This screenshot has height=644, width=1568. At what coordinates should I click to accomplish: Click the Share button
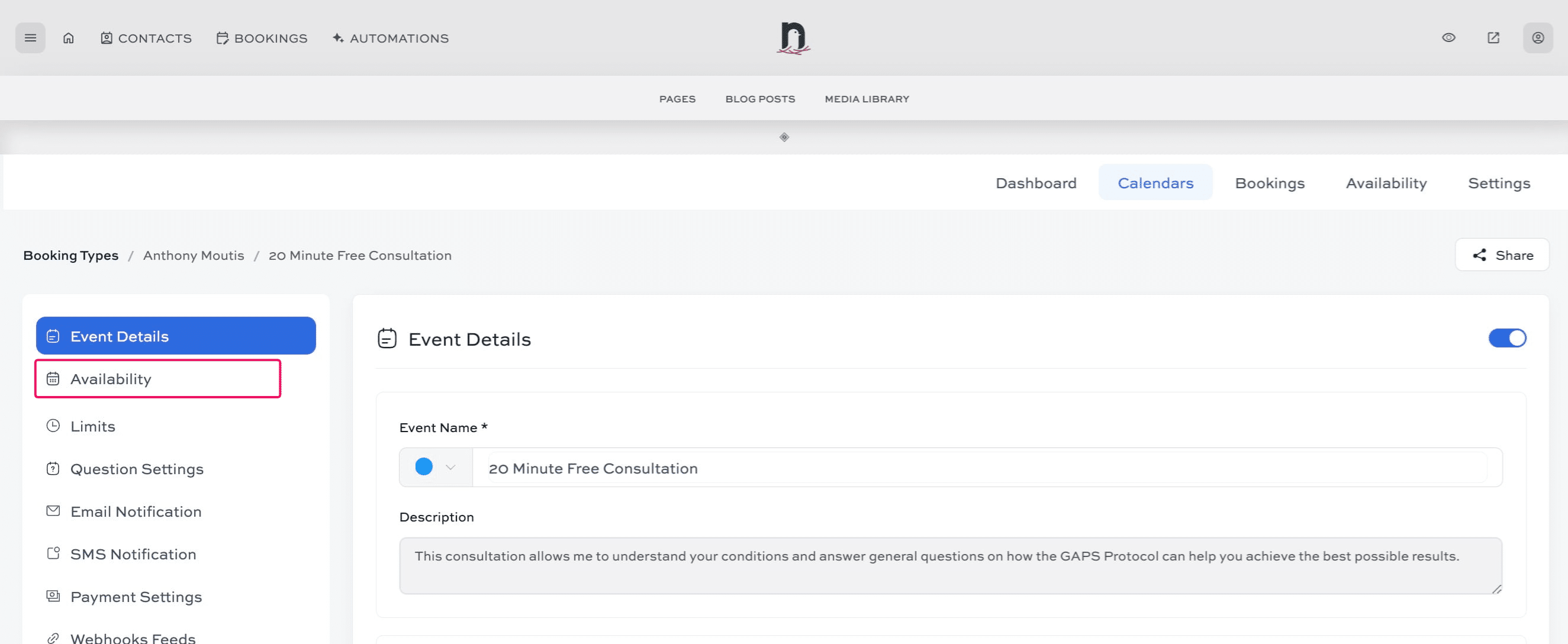click(x=1502, y=255)
